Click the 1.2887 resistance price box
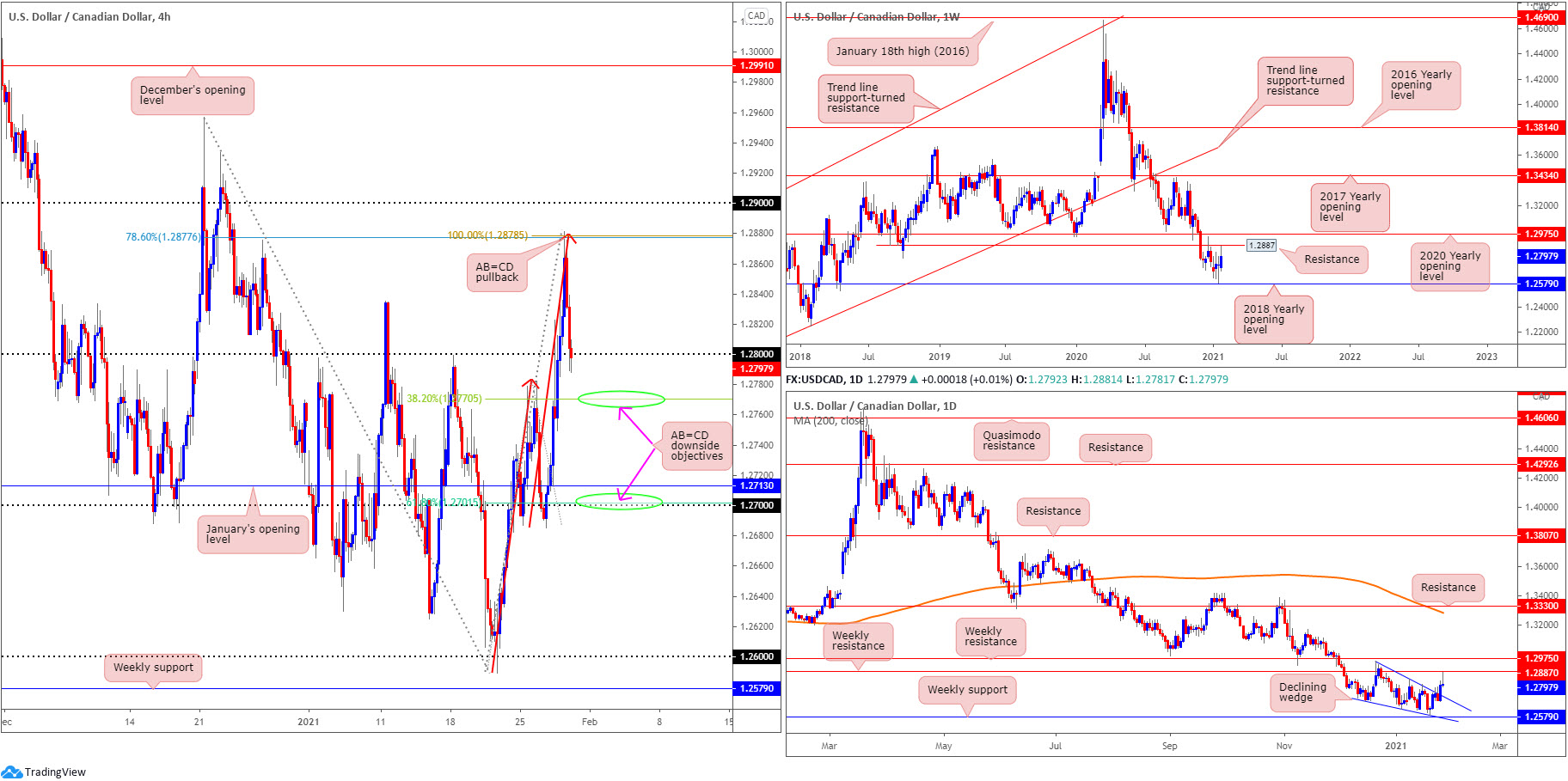This screenshot has height=781, width=1568. (x=1262, y=246)
